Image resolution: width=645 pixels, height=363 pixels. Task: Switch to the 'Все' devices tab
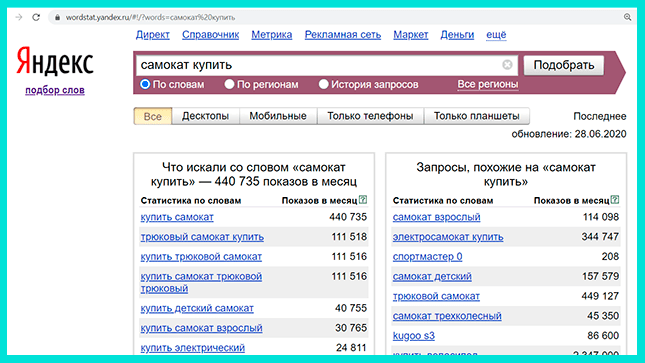[153, 116]
